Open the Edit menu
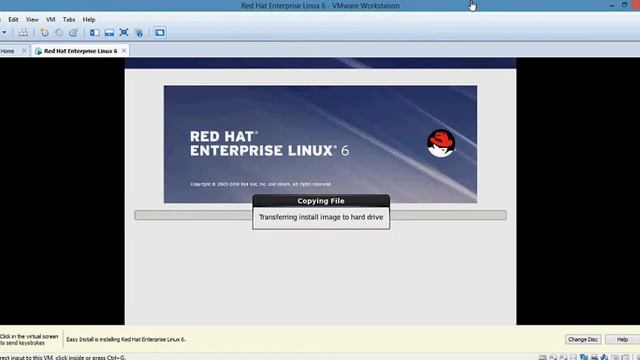Screen dimensions: 640x360 13,20
